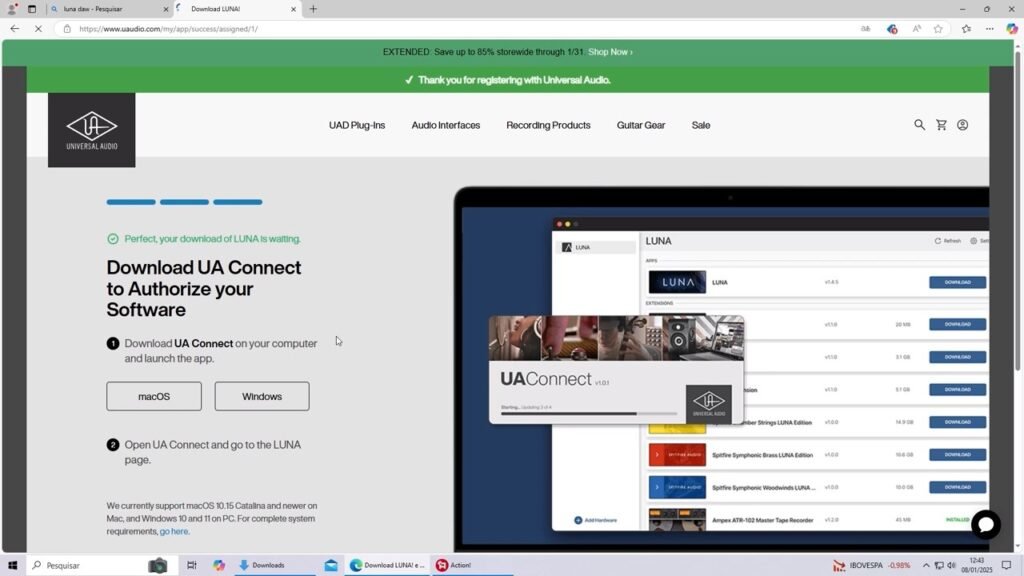Go back to the previous page
The width and height of the screenshot is (1024, 576).
(14, 29)
